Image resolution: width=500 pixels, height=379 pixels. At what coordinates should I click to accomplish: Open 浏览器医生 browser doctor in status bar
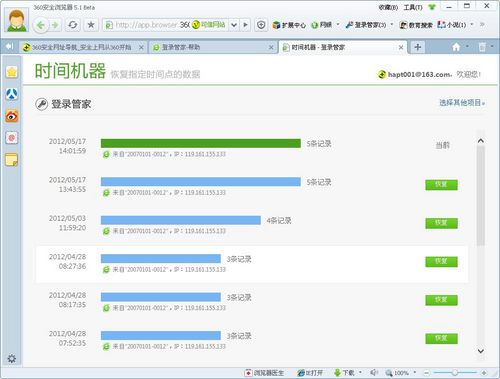(x=264, y=373)
